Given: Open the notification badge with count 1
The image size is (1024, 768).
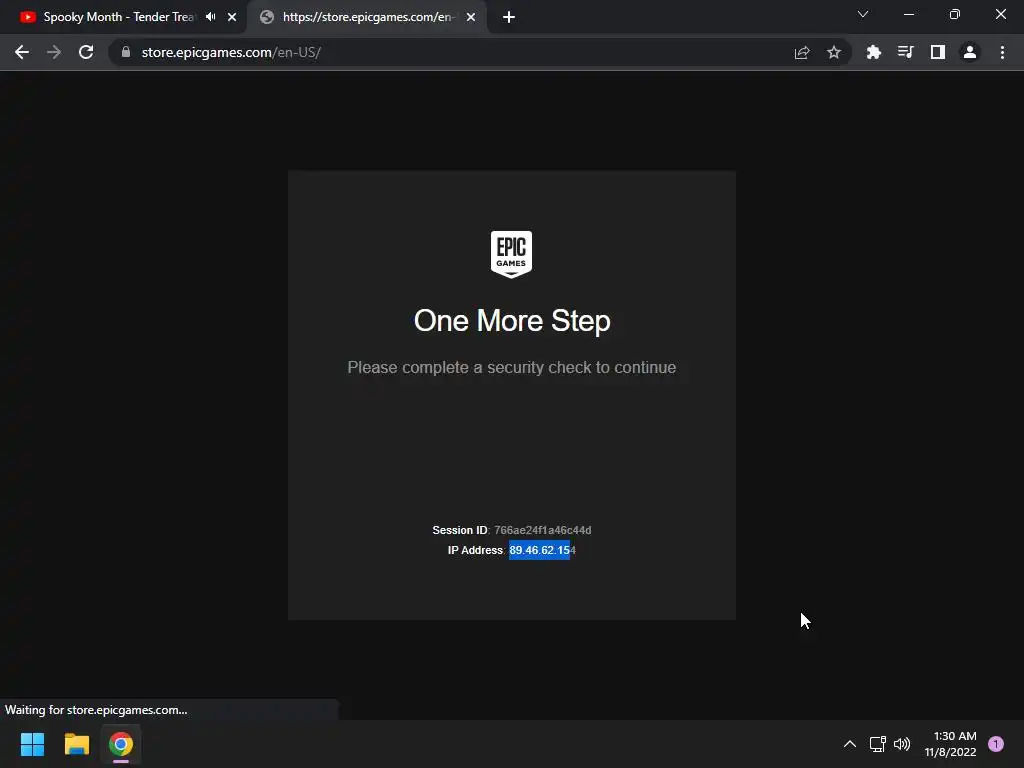Looking at the screenshot, I should [996, 744].
